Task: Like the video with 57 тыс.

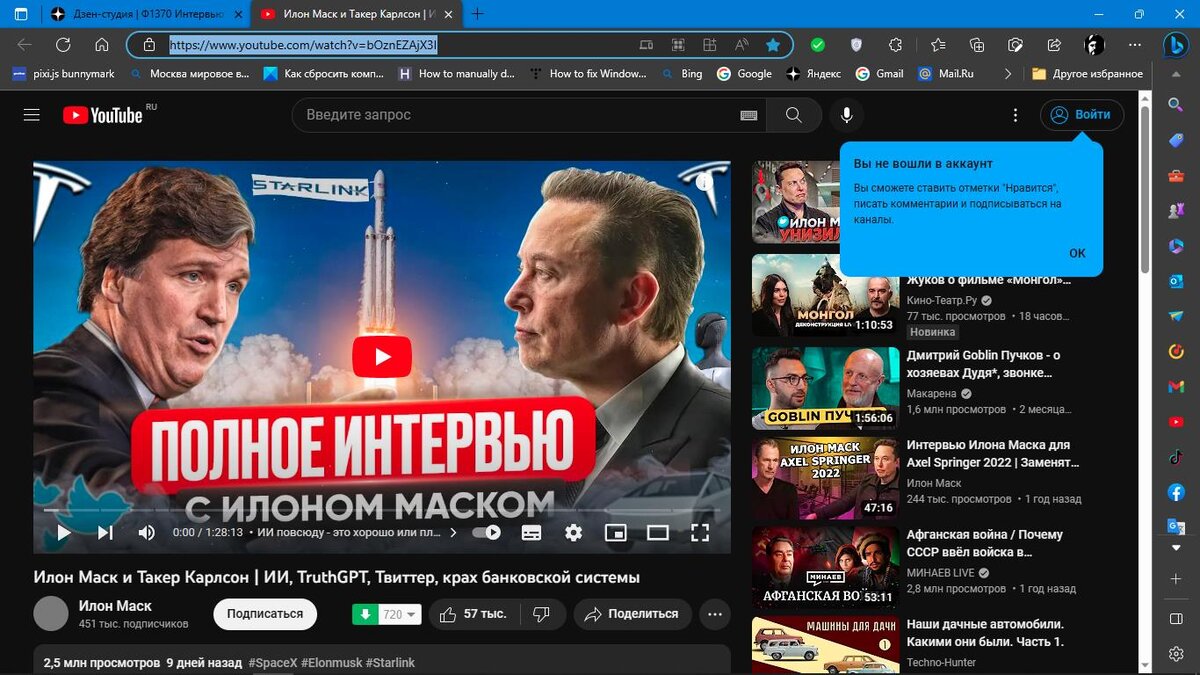Action: [x=473, y=614]
